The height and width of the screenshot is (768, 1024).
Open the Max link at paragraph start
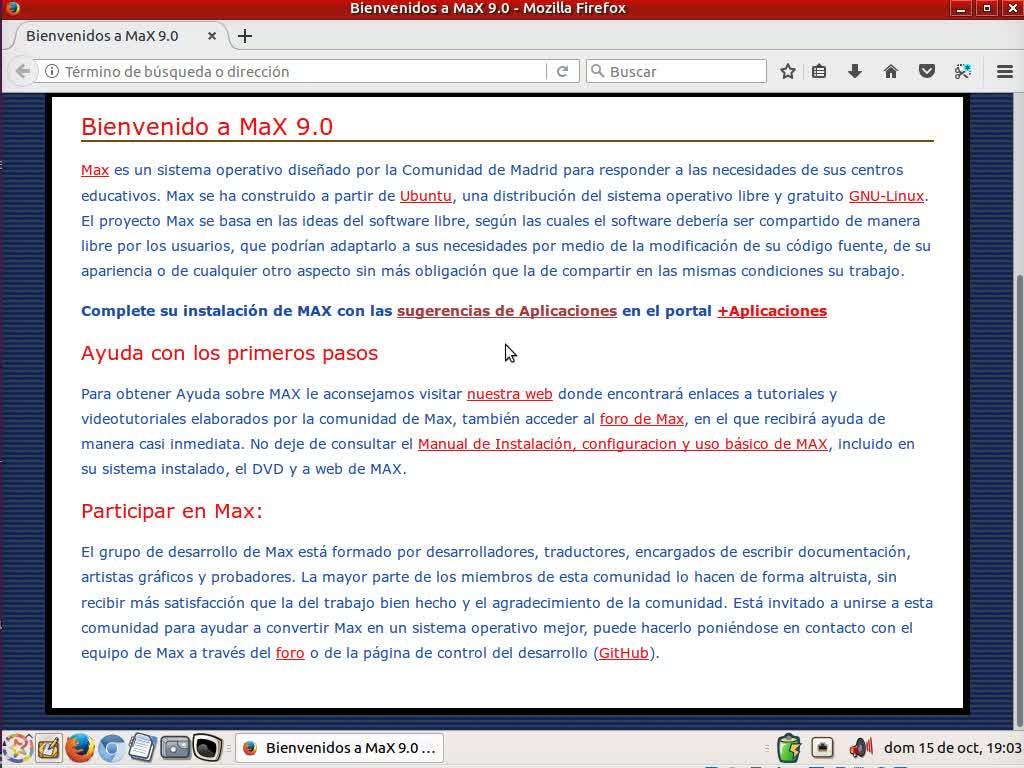[x=95, y=170]
